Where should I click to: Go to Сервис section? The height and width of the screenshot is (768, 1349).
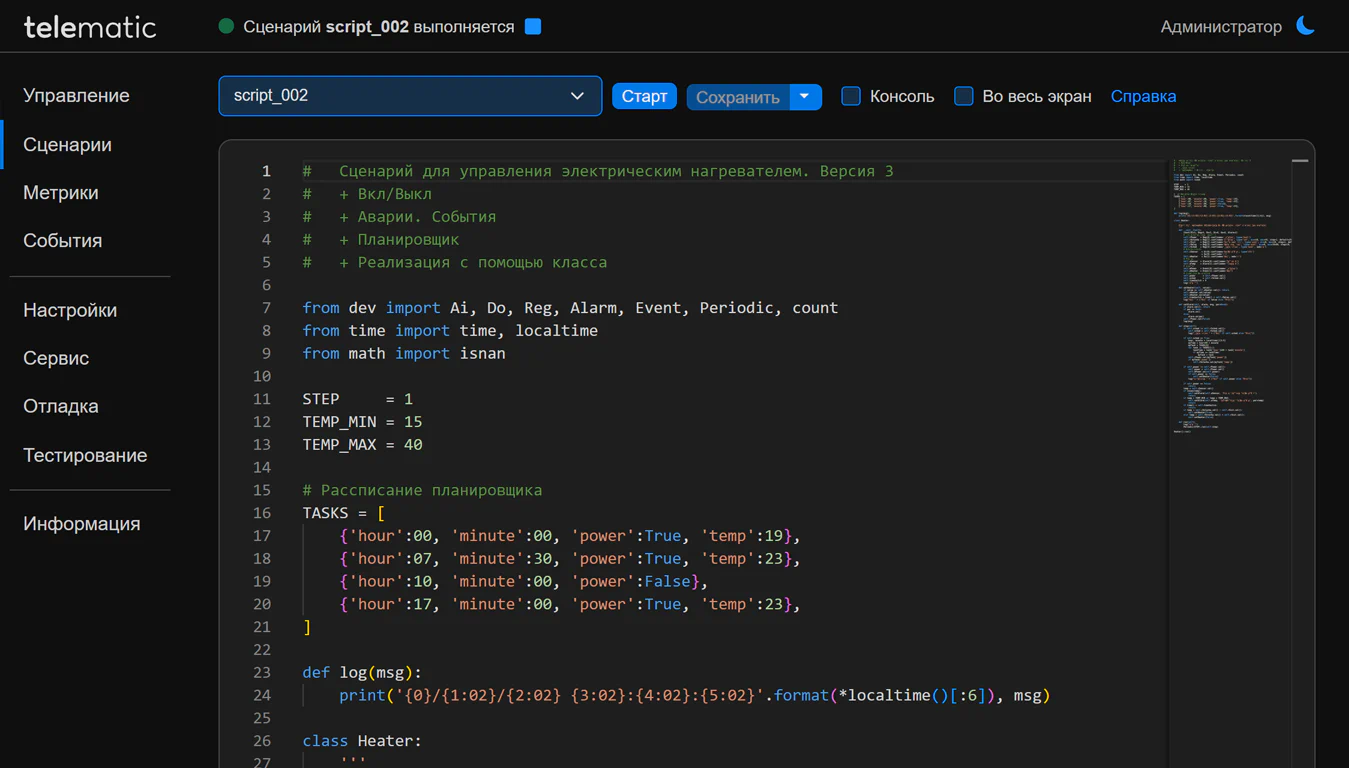point(56,358)
